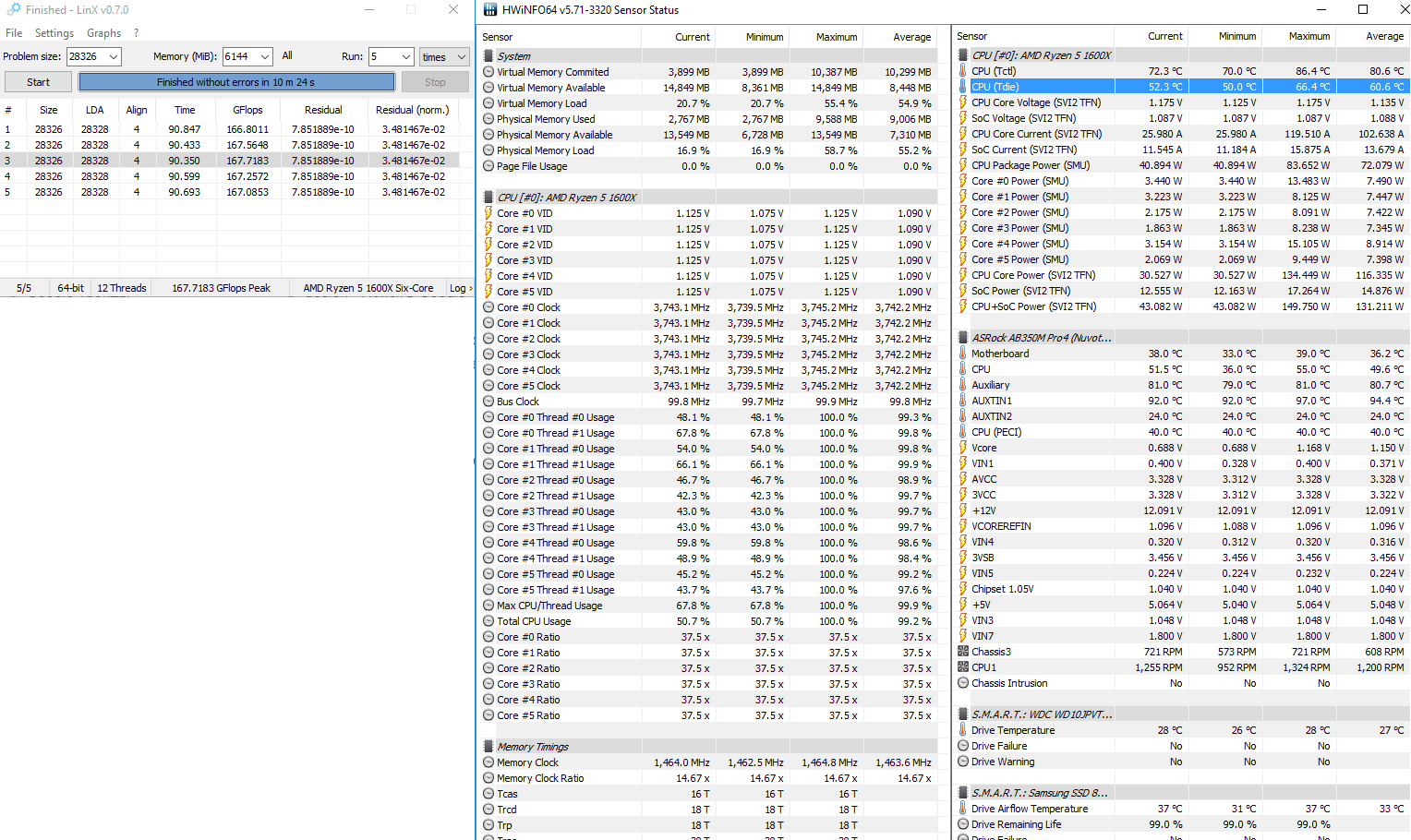Image resolution: width=1411 pixels, height=840 pixels.
Task: Click the Start button in LinX
Action: 38,82
